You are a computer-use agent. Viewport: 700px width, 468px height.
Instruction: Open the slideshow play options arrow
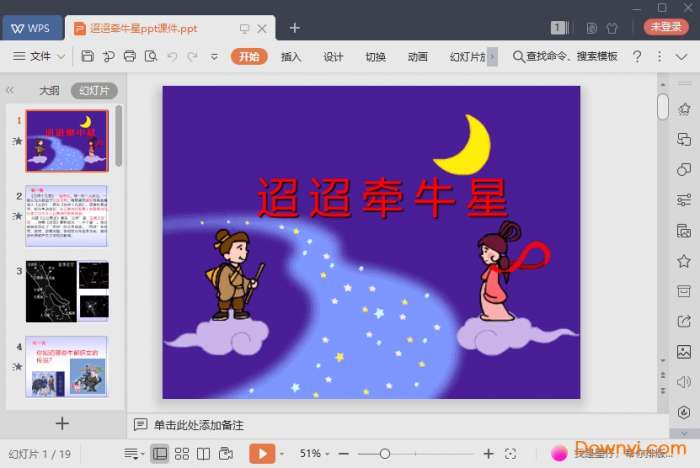click(x=282, y=454)
